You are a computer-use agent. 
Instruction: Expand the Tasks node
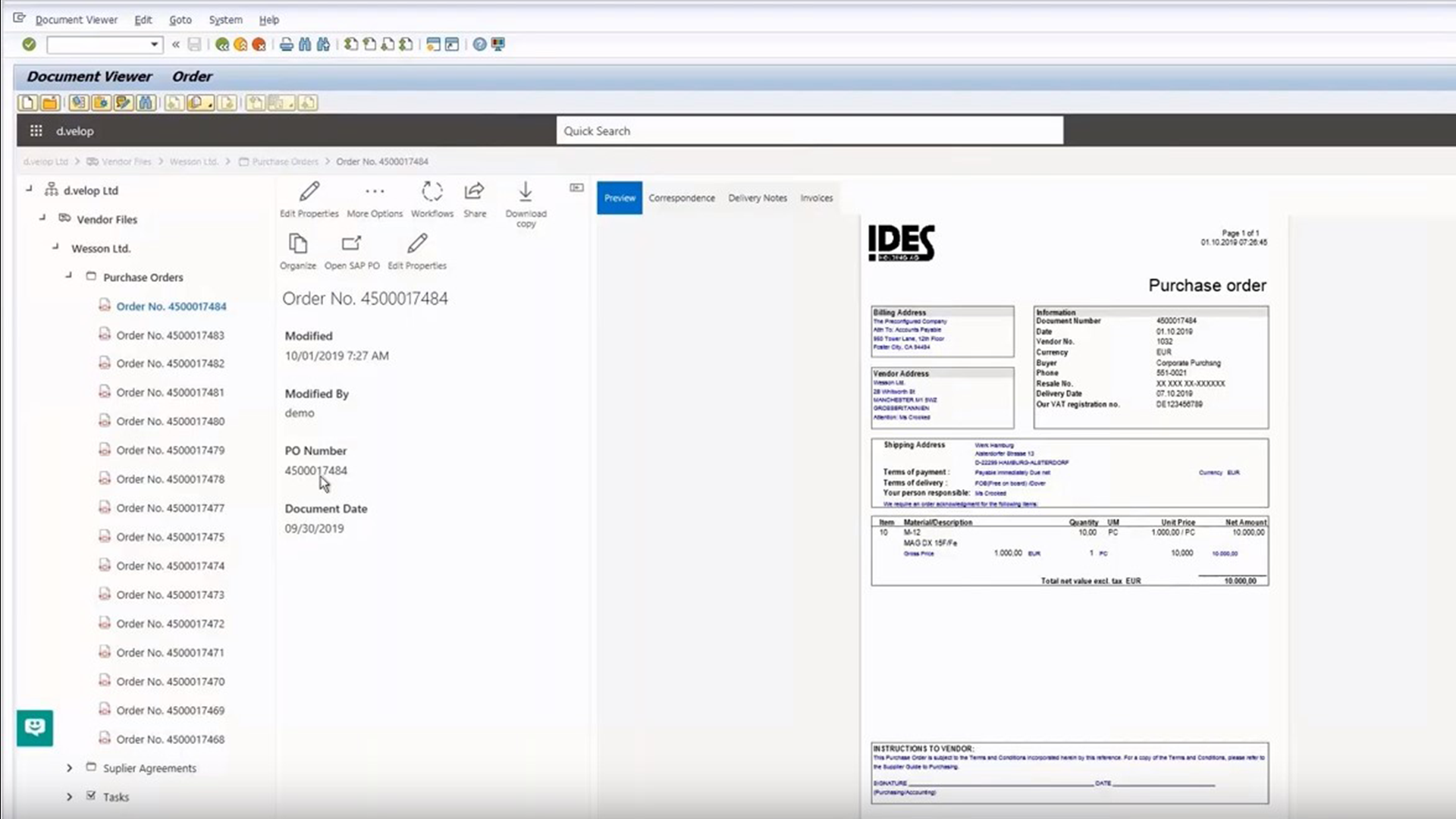[x=69, y=797]
